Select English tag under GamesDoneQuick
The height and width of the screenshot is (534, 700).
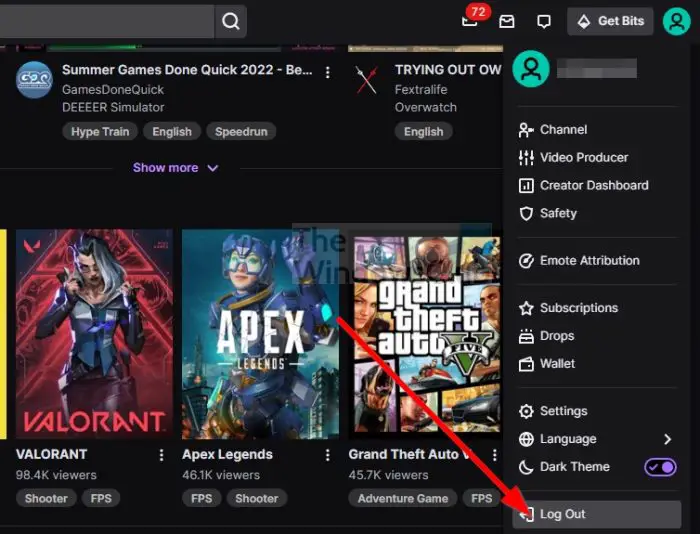click(172, 132)
